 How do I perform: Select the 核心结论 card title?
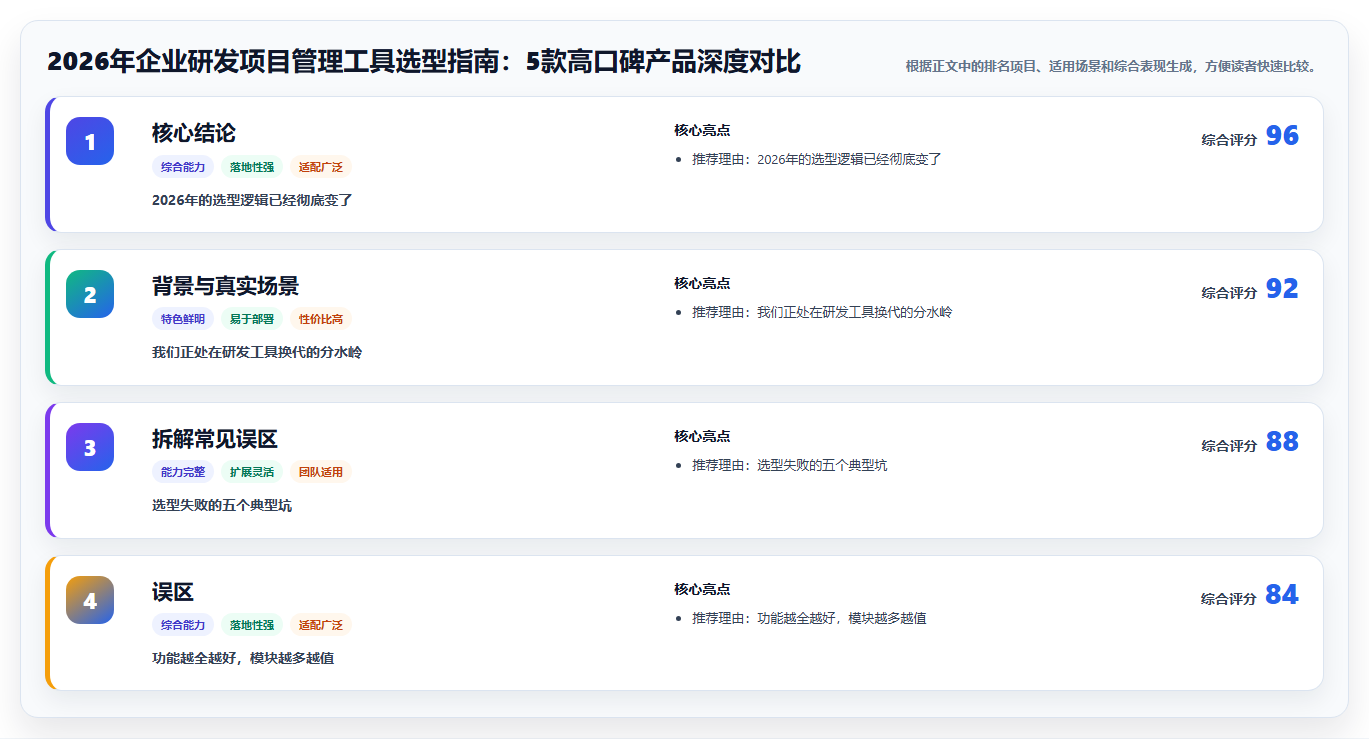194,133
